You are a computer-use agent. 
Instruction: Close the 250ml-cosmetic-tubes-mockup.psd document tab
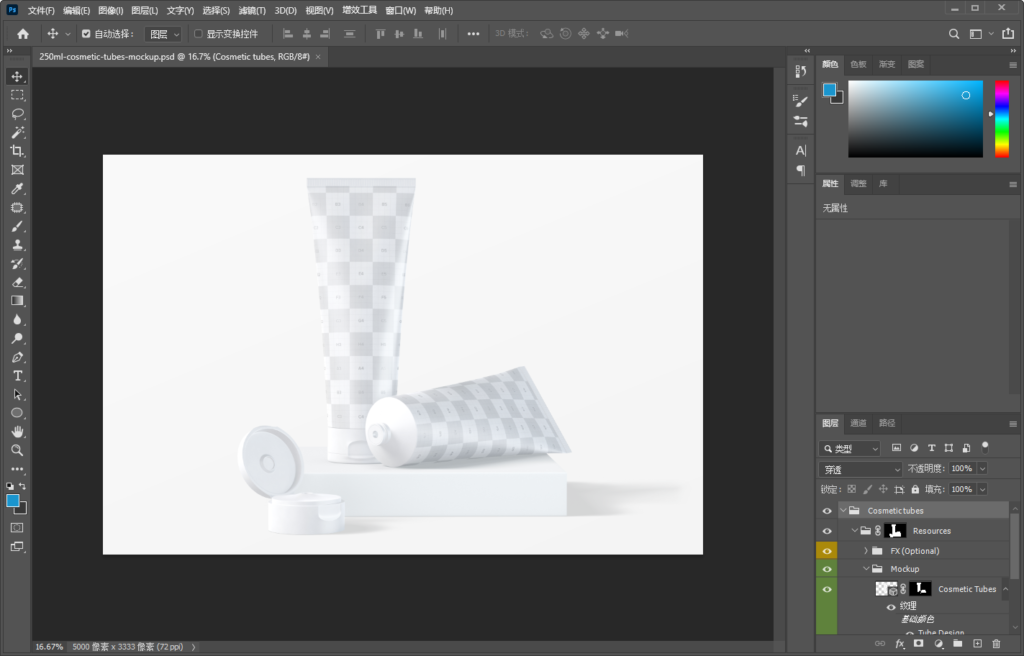tap(318, 57)
